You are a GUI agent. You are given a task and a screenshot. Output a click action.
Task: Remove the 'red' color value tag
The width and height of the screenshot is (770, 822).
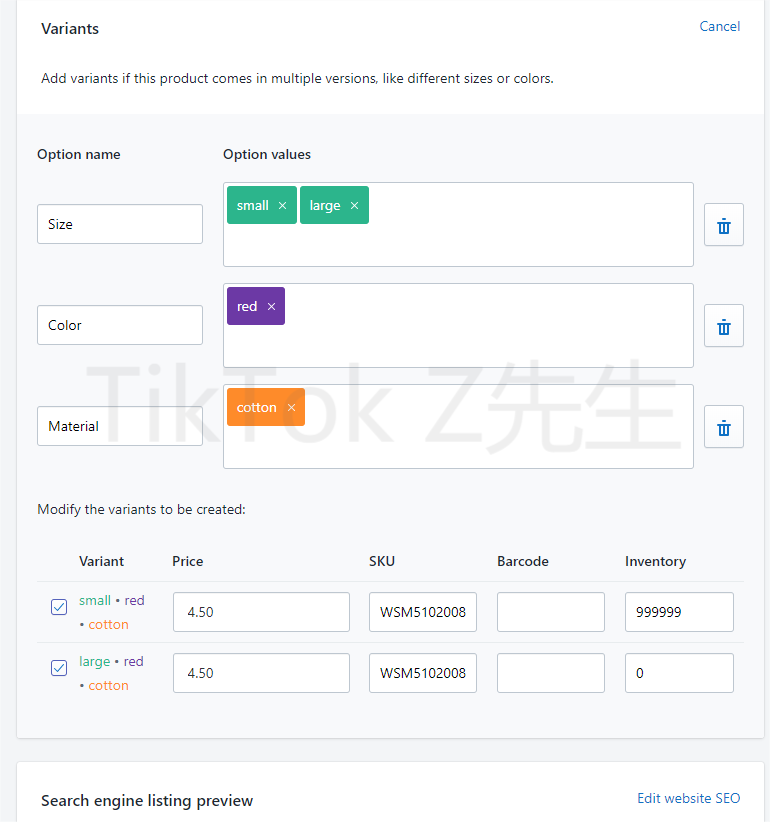click(271, 307)
